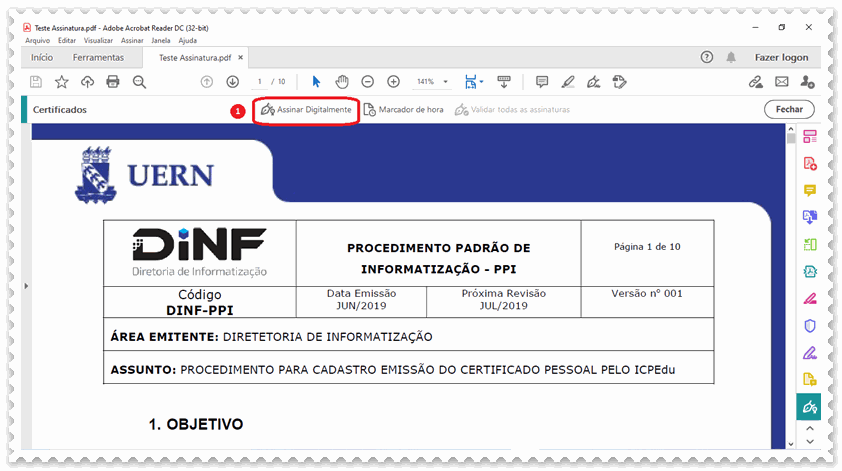
Task: Zoom in with the plus icon
Action: [393, 82]
